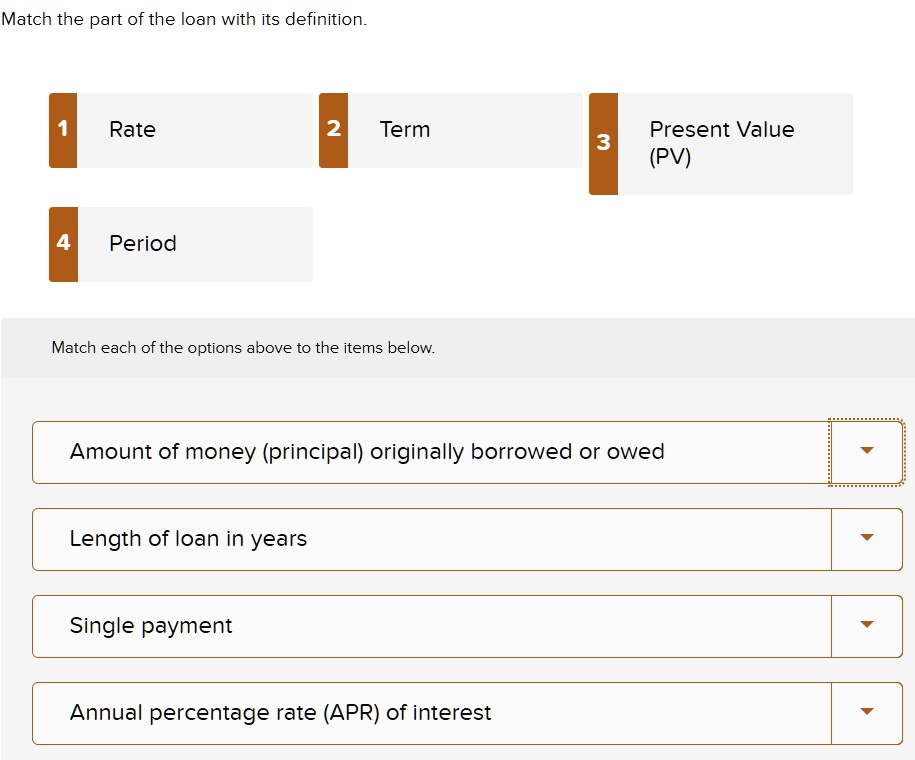The width and height of the screenshot is (915, 760).
Task: Click the numbered badge 1 beside Rate
Action: tap(61, 129)
